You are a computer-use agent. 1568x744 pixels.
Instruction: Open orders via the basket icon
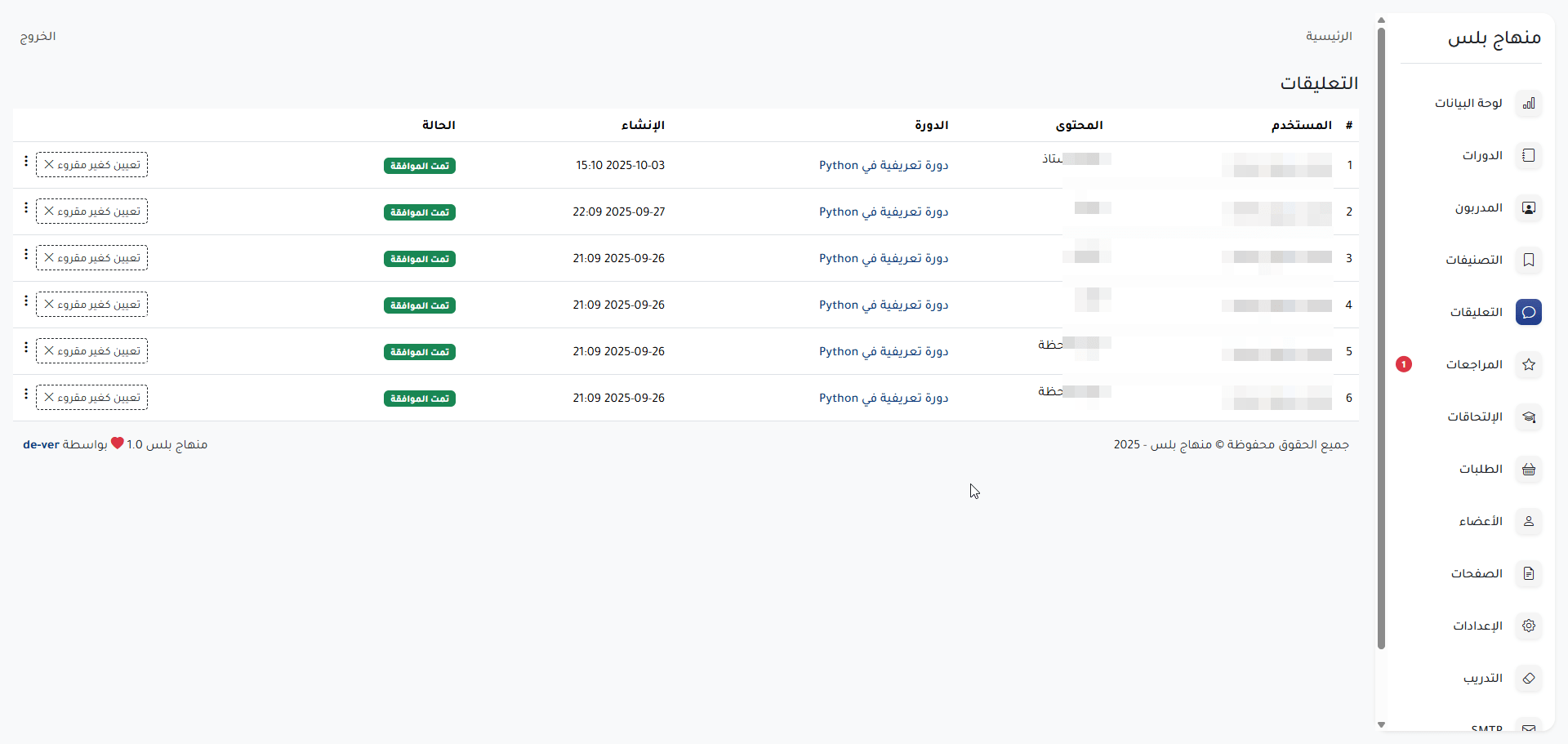(x=1528, y=469)
